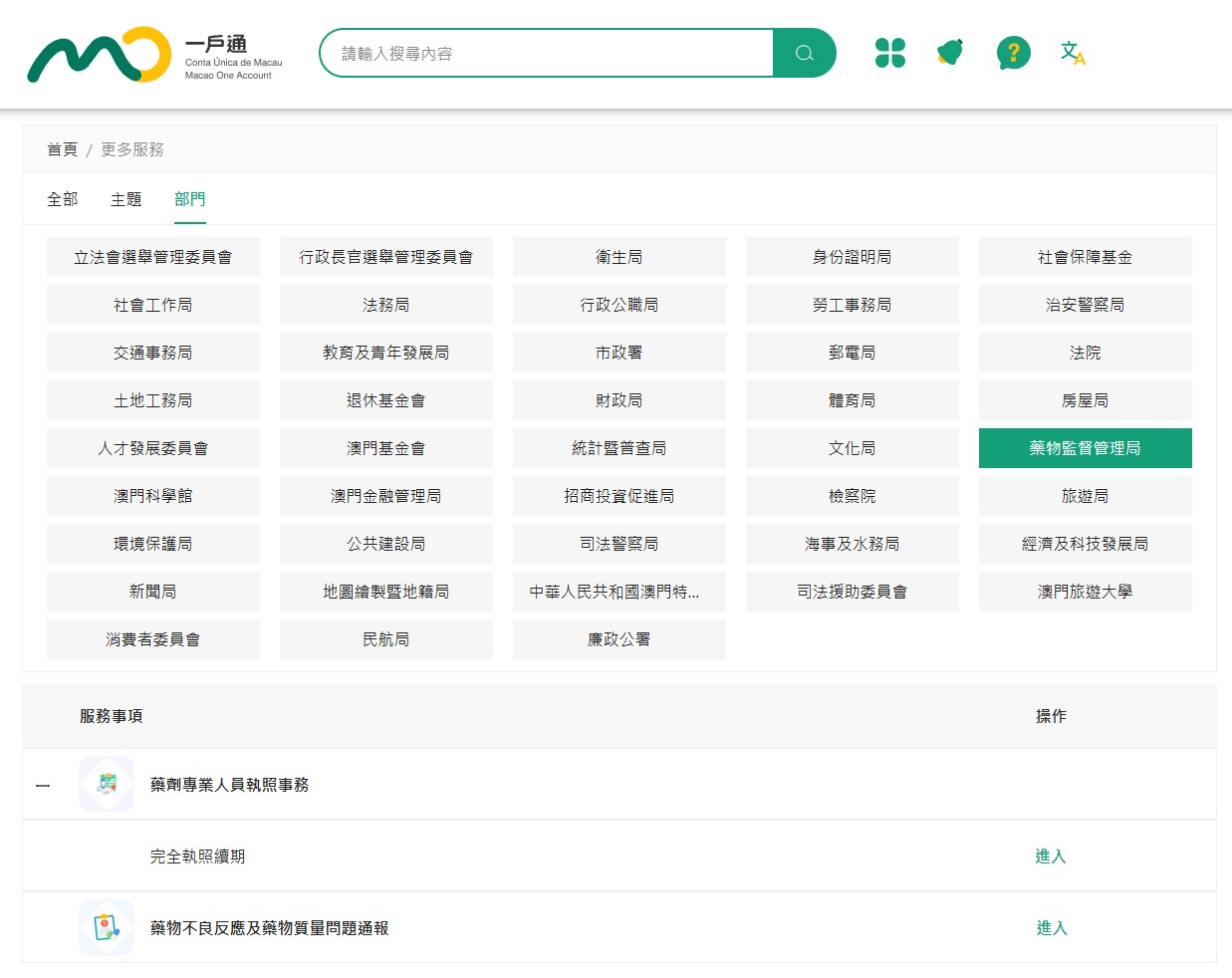This screenshot has height=978, width=1232.
Task: Click the 藥物不良反應及藥物質量問題通報 service icon
Action: point(107,927)
